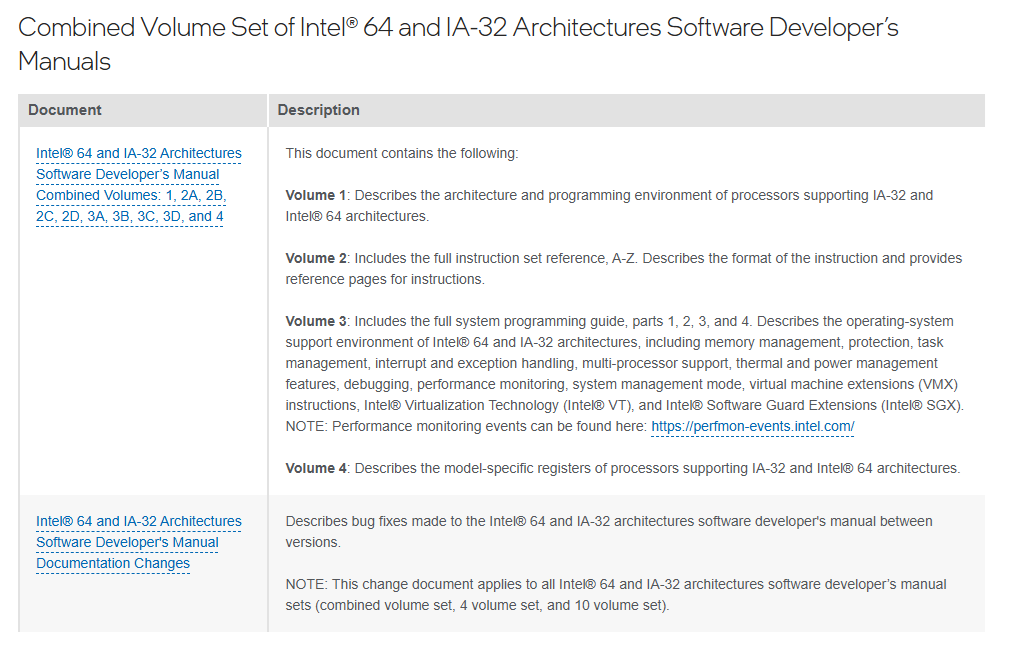Click the Combined Volume Set page heading
1014x661 pixels.
tap(458, 44)
